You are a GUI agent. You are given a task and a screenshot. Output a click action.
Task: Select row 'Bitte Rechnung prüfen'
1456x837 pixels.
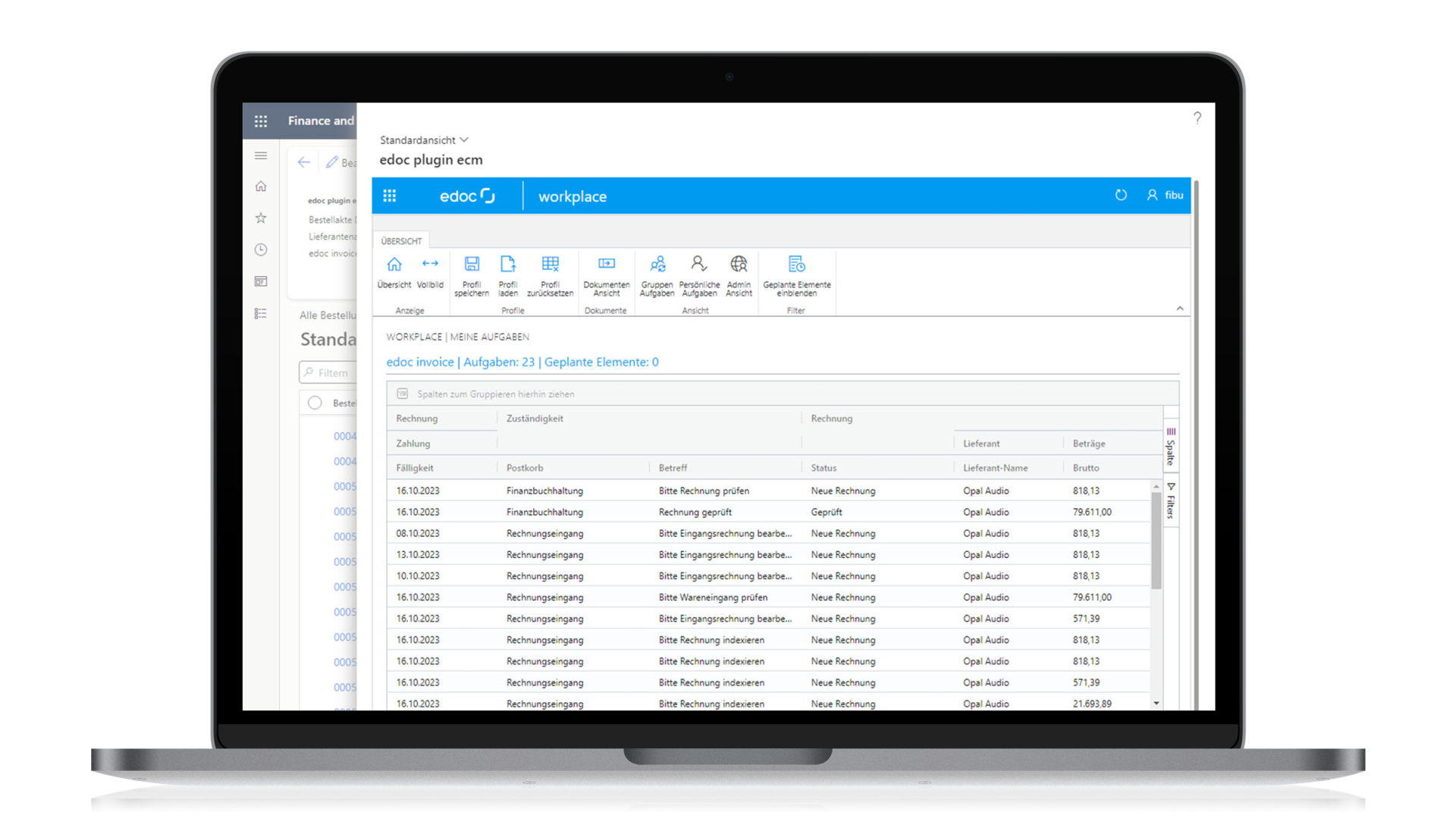click(769, 491)
